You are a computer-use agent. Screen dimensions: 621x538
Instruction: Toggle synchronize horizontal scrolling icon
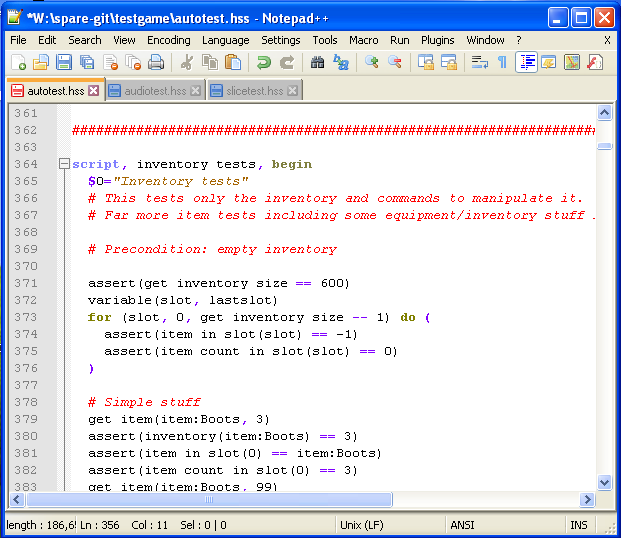point(449,63)
